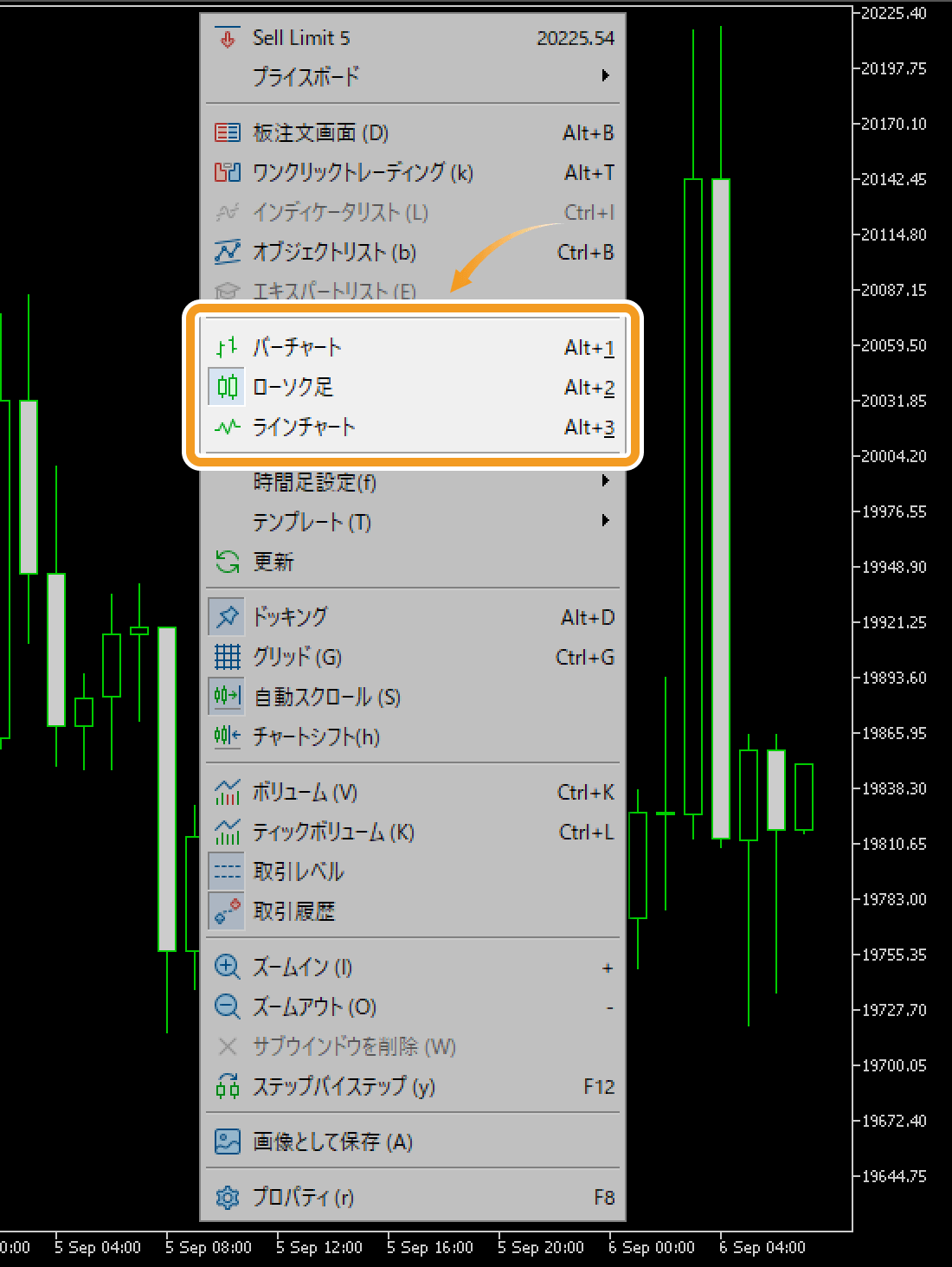Viewport: 952px width, 1267px height.
Task: Click the ワンクリックトレーディング icon
Action: (x=228, y=172)
